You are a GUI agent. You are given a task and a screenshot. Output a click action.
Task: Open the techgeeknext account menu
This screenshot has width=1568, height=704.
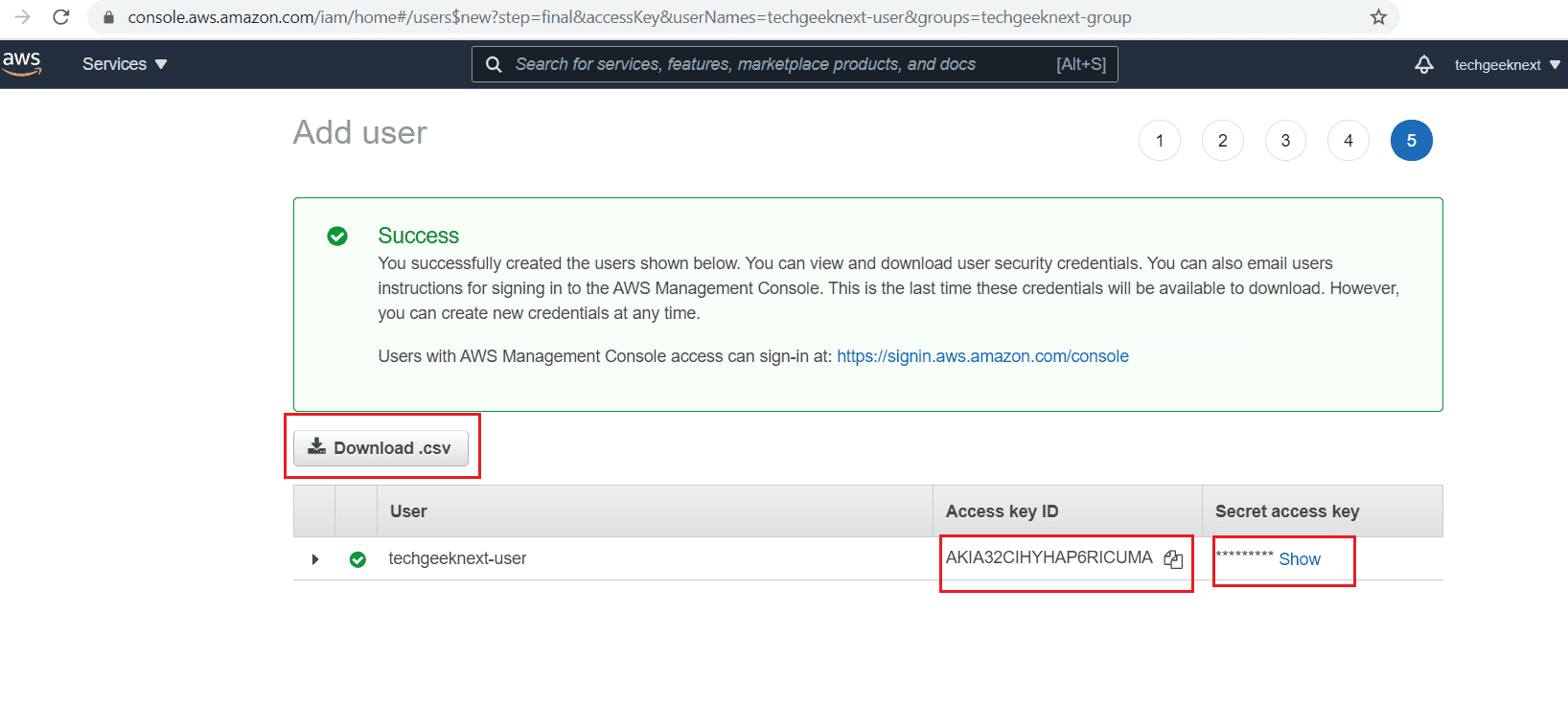tap(1507, 64)
